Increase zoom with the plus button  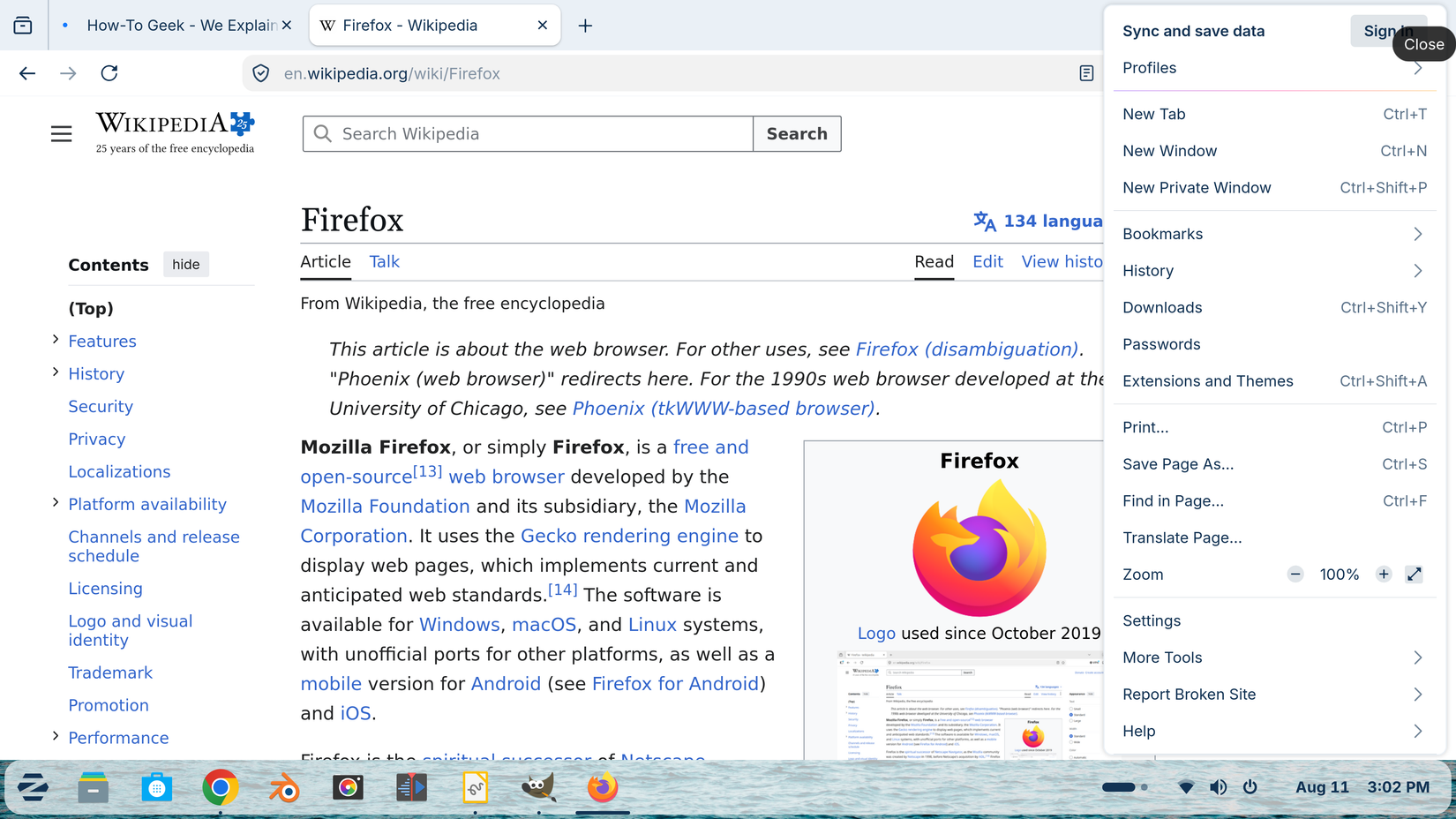[1384, 575]
